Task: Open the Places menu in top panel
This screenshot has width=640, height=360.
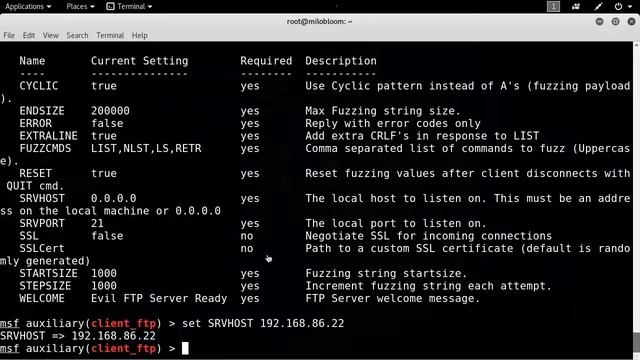Action: [80, 7]
